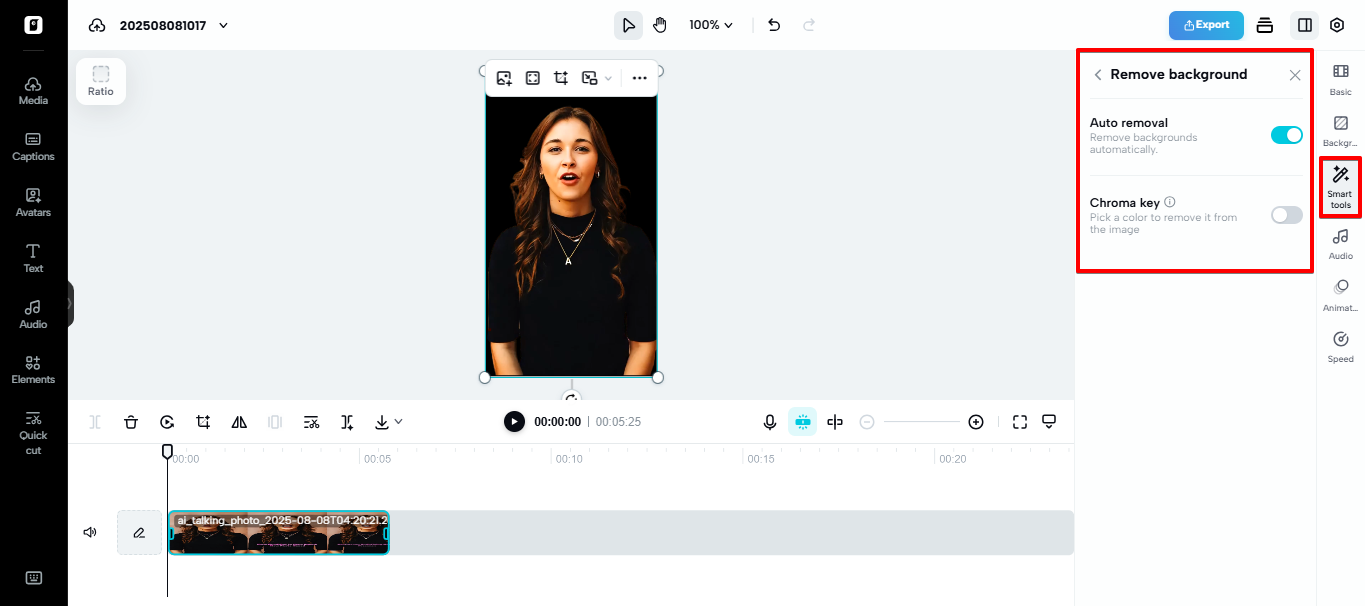Open the Text panel in left sidebar
The width and height of the screenshot is (1366, 606).
pyautogui.click(x=33, y=258)
